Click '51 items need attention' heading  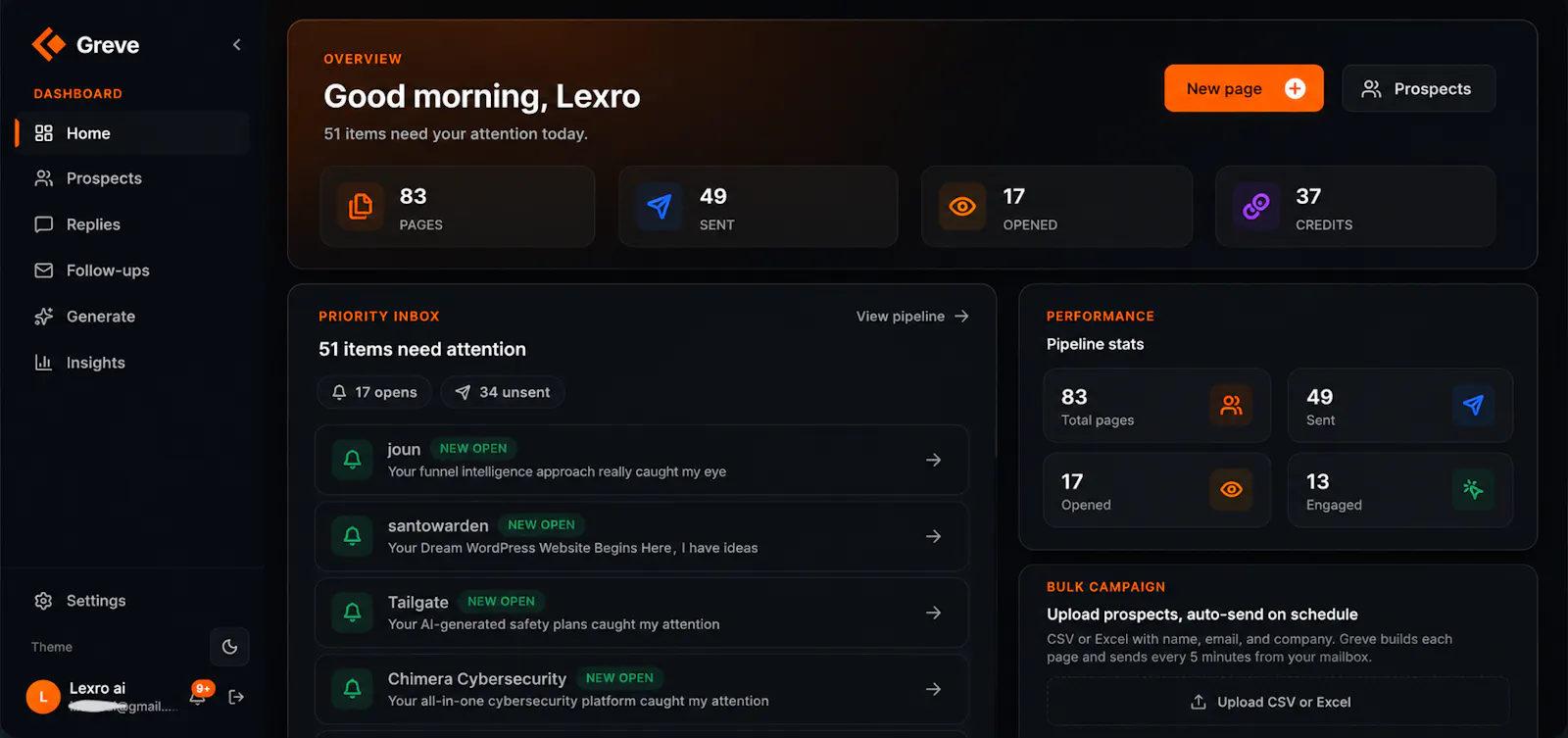point(422,349)
